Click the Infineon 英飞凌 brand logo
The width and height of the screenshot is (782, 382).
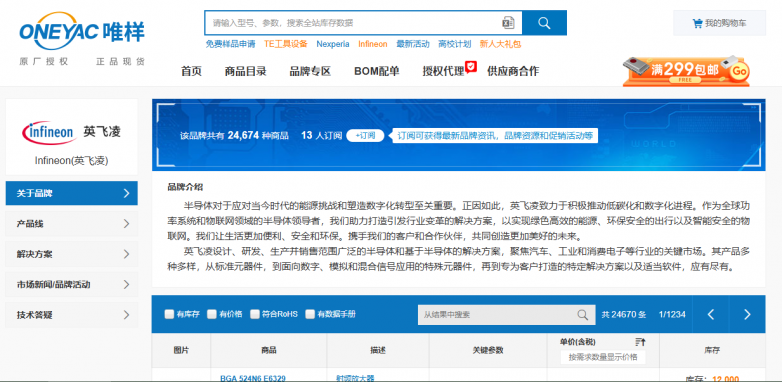point(71,132)
